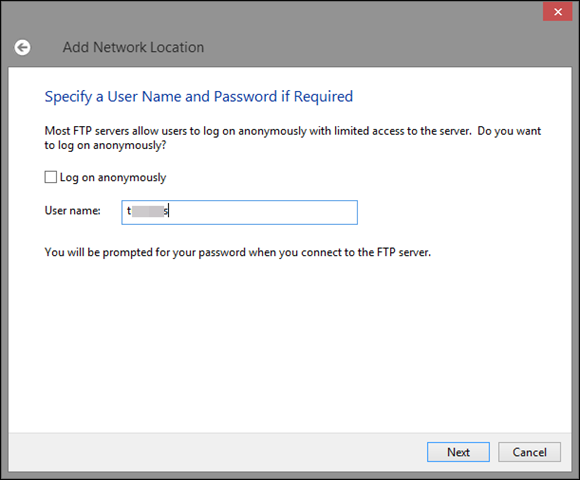Click the password prompt note text
Image resolution: width=580 pixels, height=480 pixels.
237,253
